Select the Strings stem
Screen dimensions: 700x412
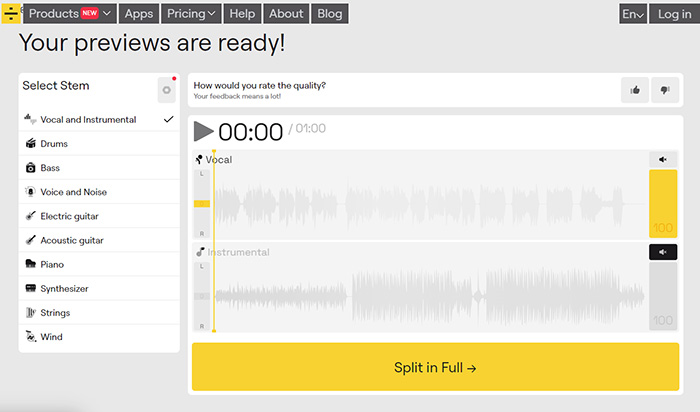(99, 312)
